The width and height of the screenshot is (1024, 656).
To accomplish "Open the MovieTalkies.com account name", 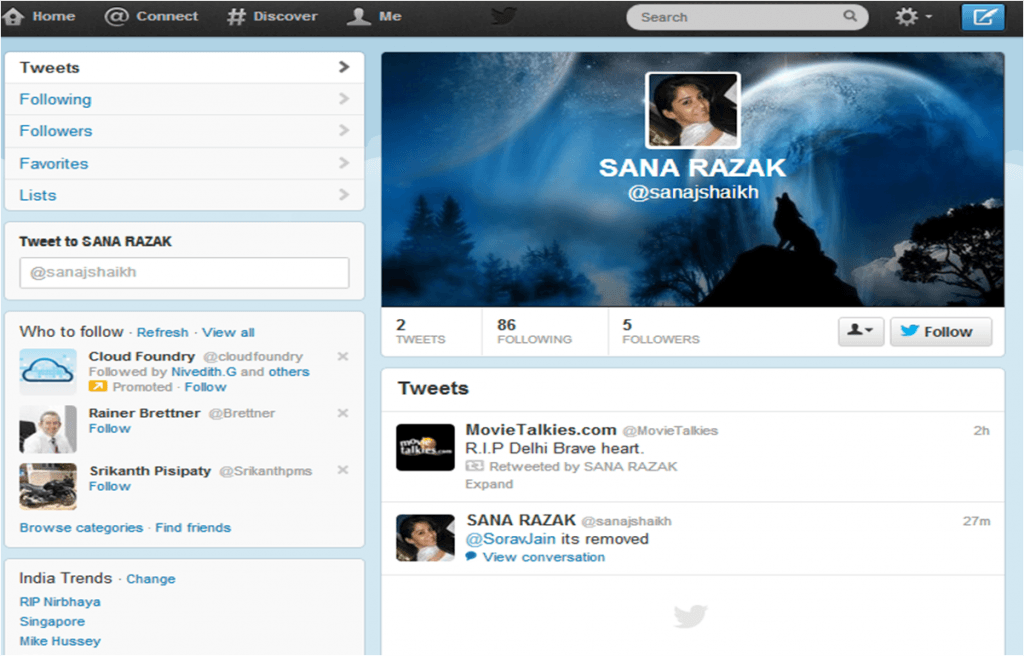I will coord(541,430).
